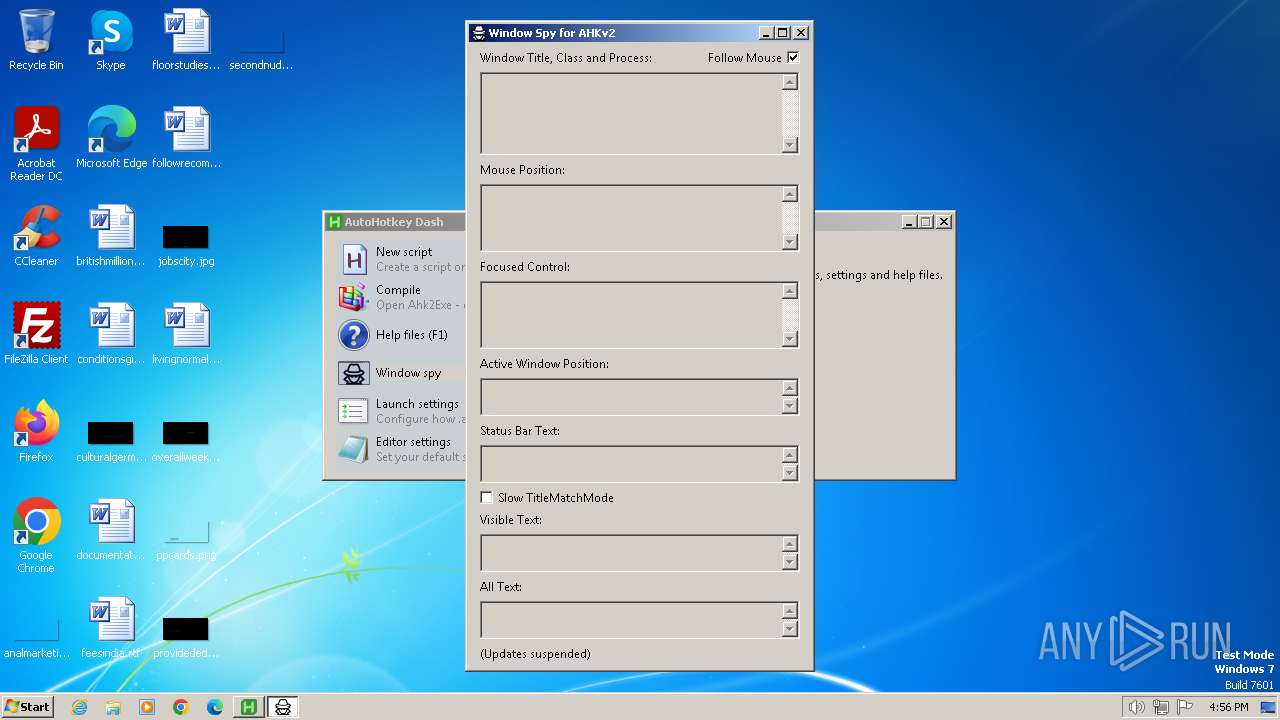
Task: Open the Windows Start button
Action: tap(27, 707)
